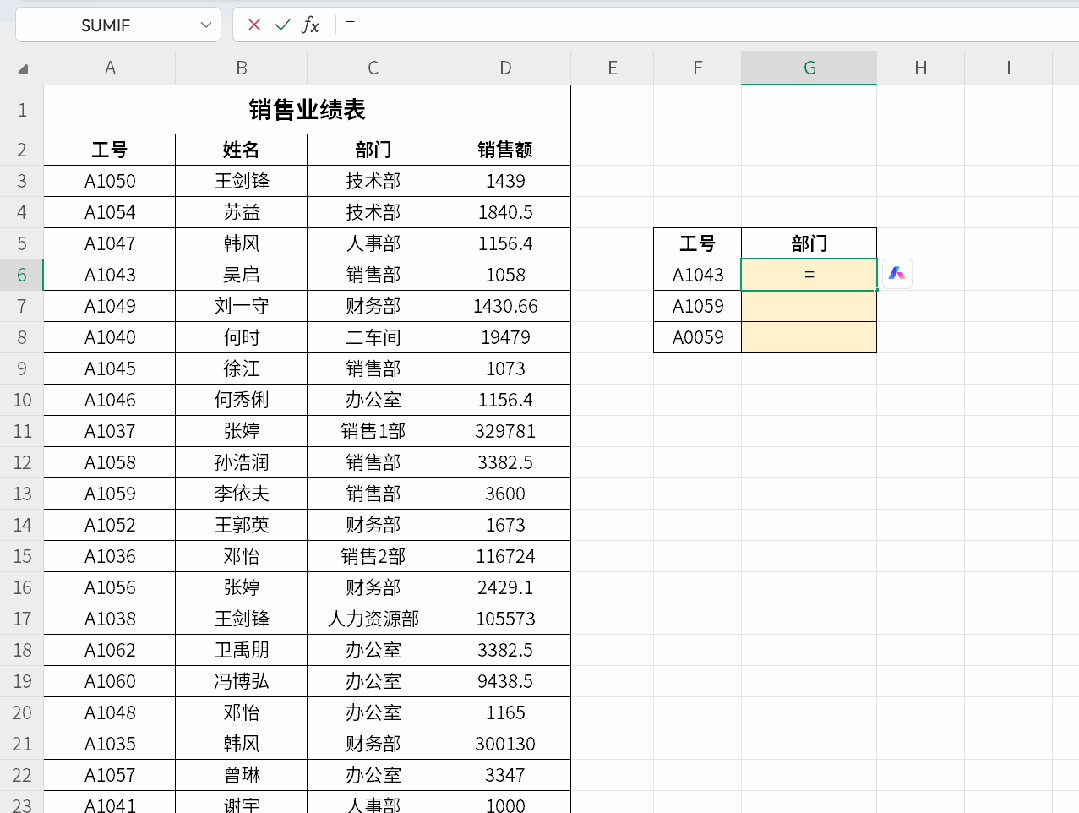1079x813 pixels.
Task: Select all cells using the corner triangle
Action: pyautogui.click(x=23, y=69)
